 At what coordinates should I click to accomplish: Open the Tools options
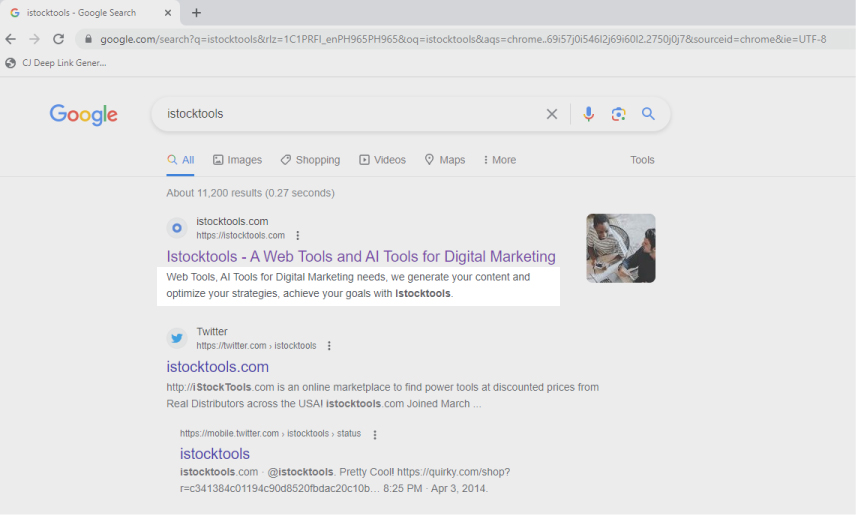642,160
